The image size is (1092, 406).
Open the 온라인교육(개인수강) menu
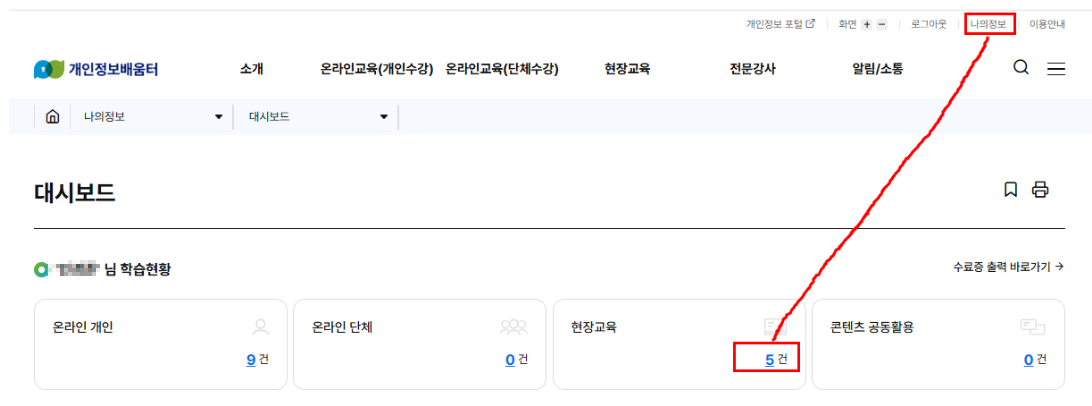point(376,69)
